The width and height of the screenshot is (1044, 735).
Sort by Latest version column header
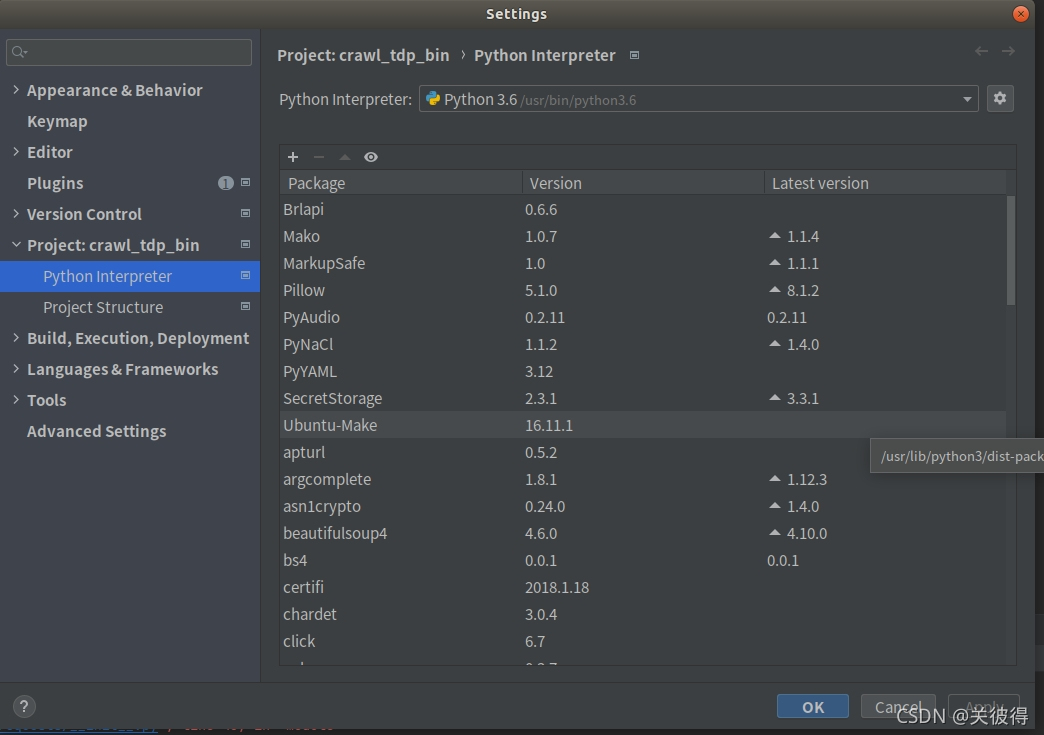point(885,182)
